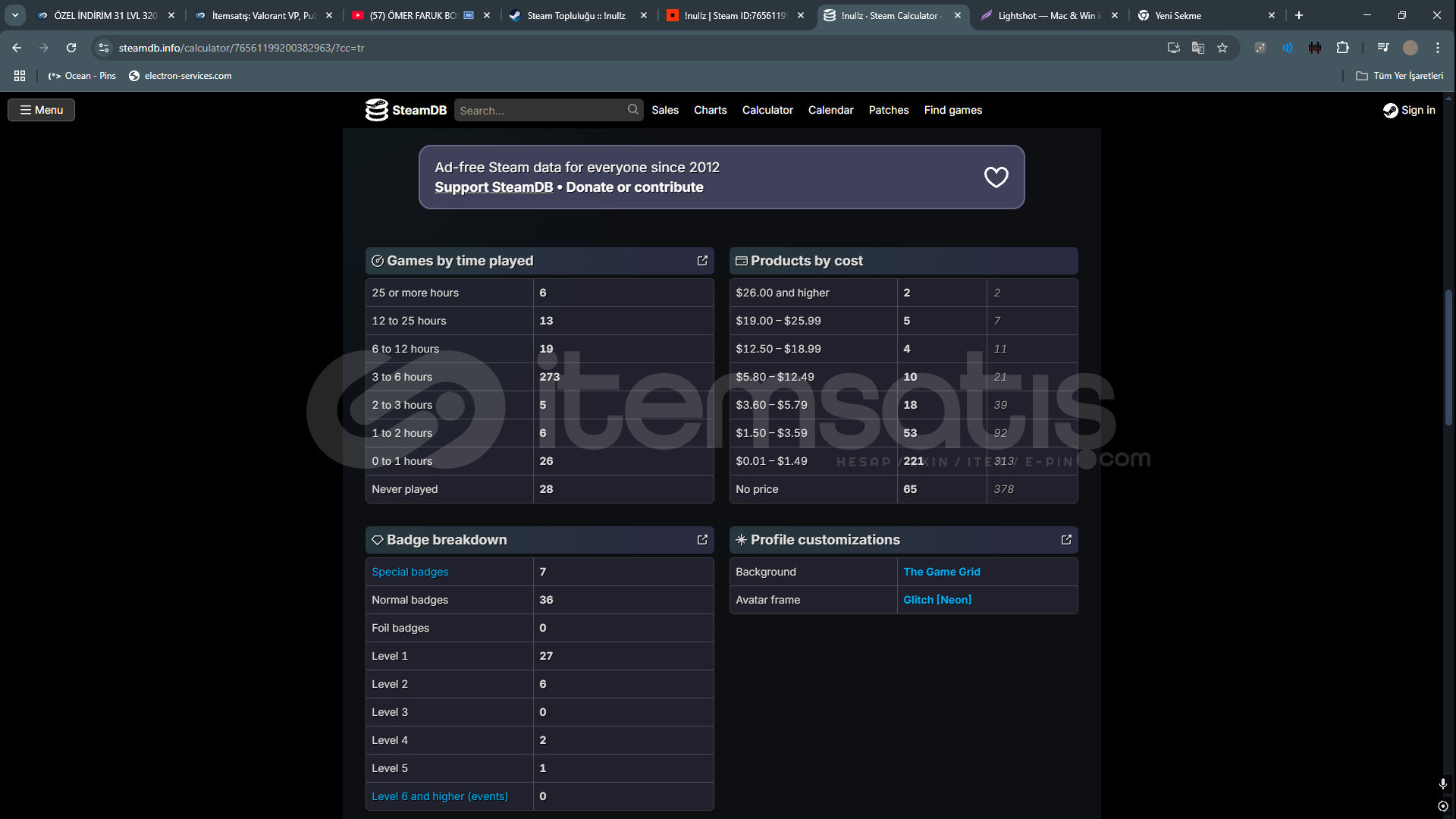Click the SteamDB logo
Viewport: 1456px width, 819px height.
[406, 110]
